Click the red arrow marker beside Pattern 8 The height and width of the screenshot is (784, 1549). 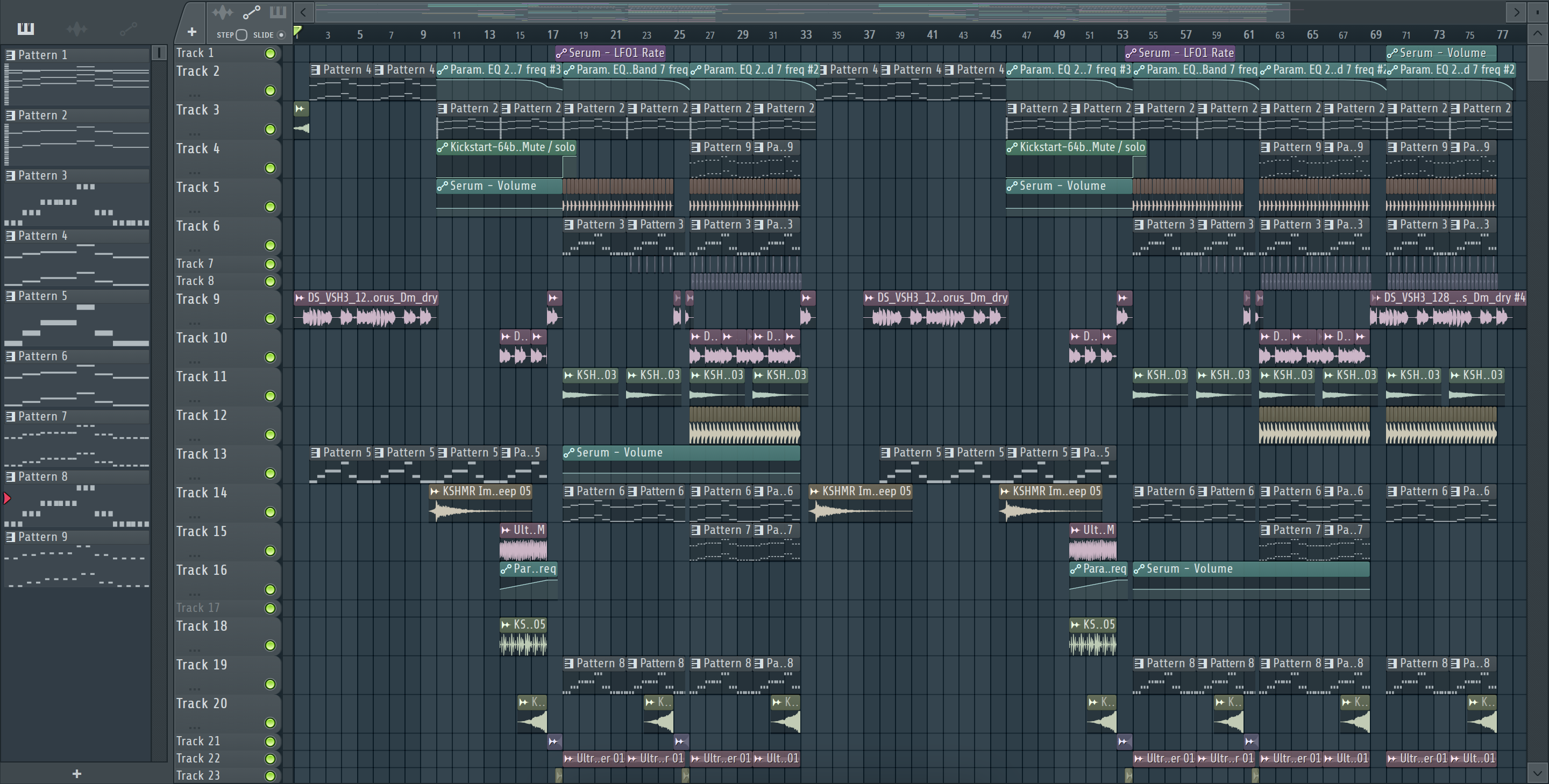click(x=7, y=498)
